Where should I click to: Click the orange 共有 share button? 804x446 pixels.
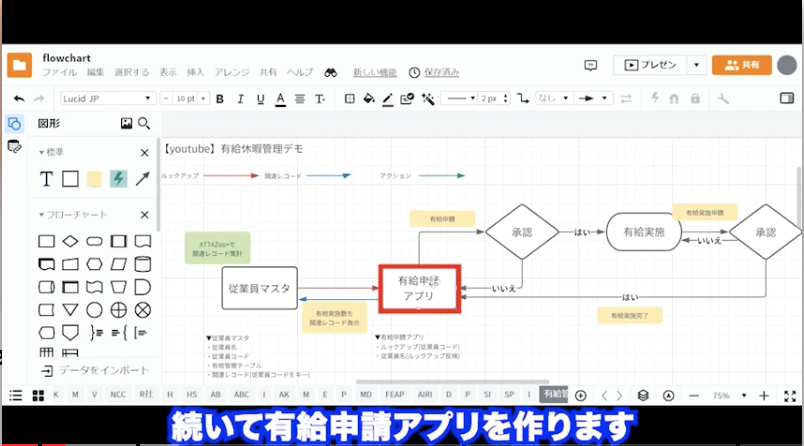click(x=741, y=64)
